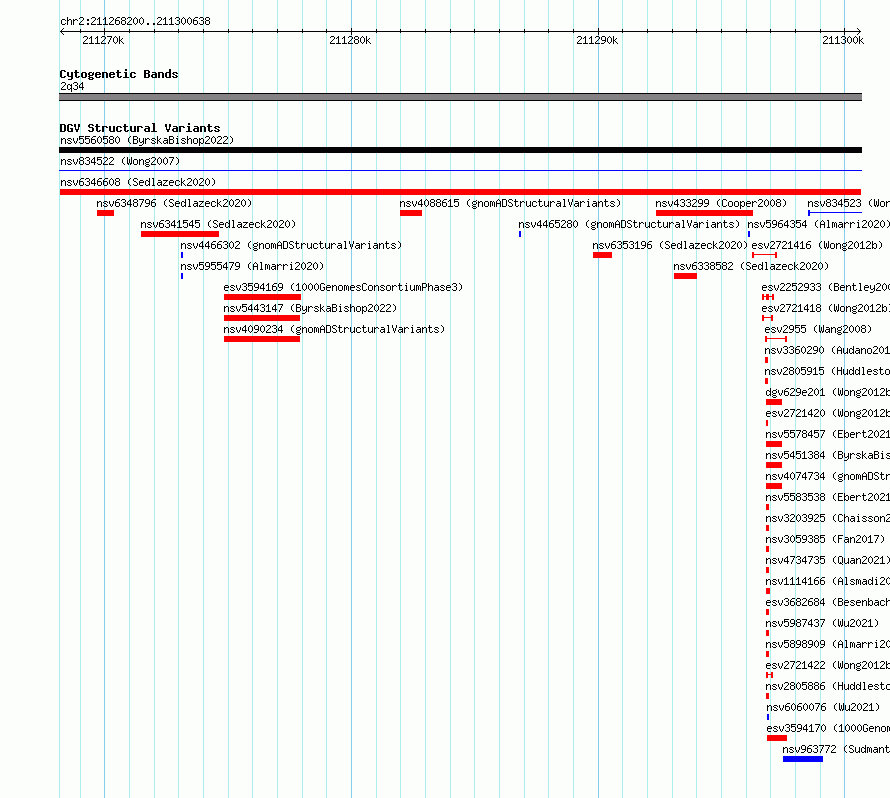Open nsv5451384 ByrskaBishop label
The height and width of the screenshot is (798, 890).
[x=828, y=455]
